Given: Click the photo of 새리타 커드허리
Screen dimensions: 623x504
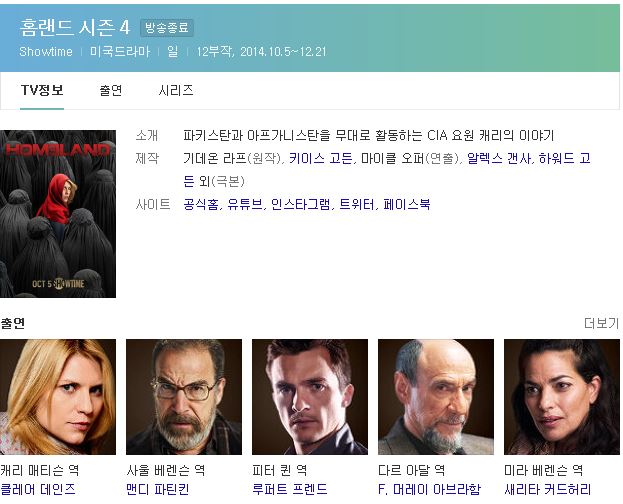Looking at the screenshot, I should 562,397.
